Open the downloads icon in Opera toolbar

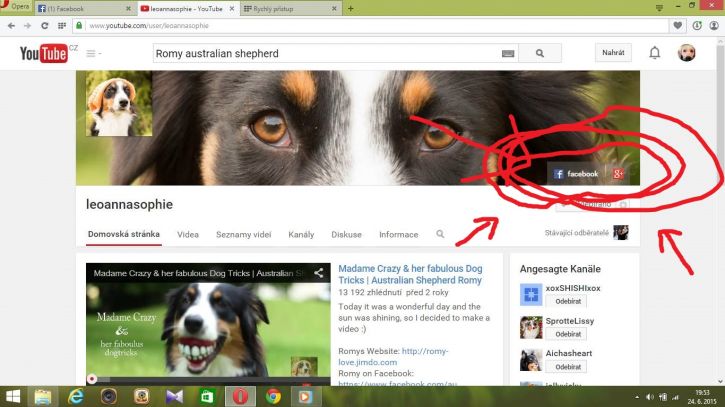697,26
